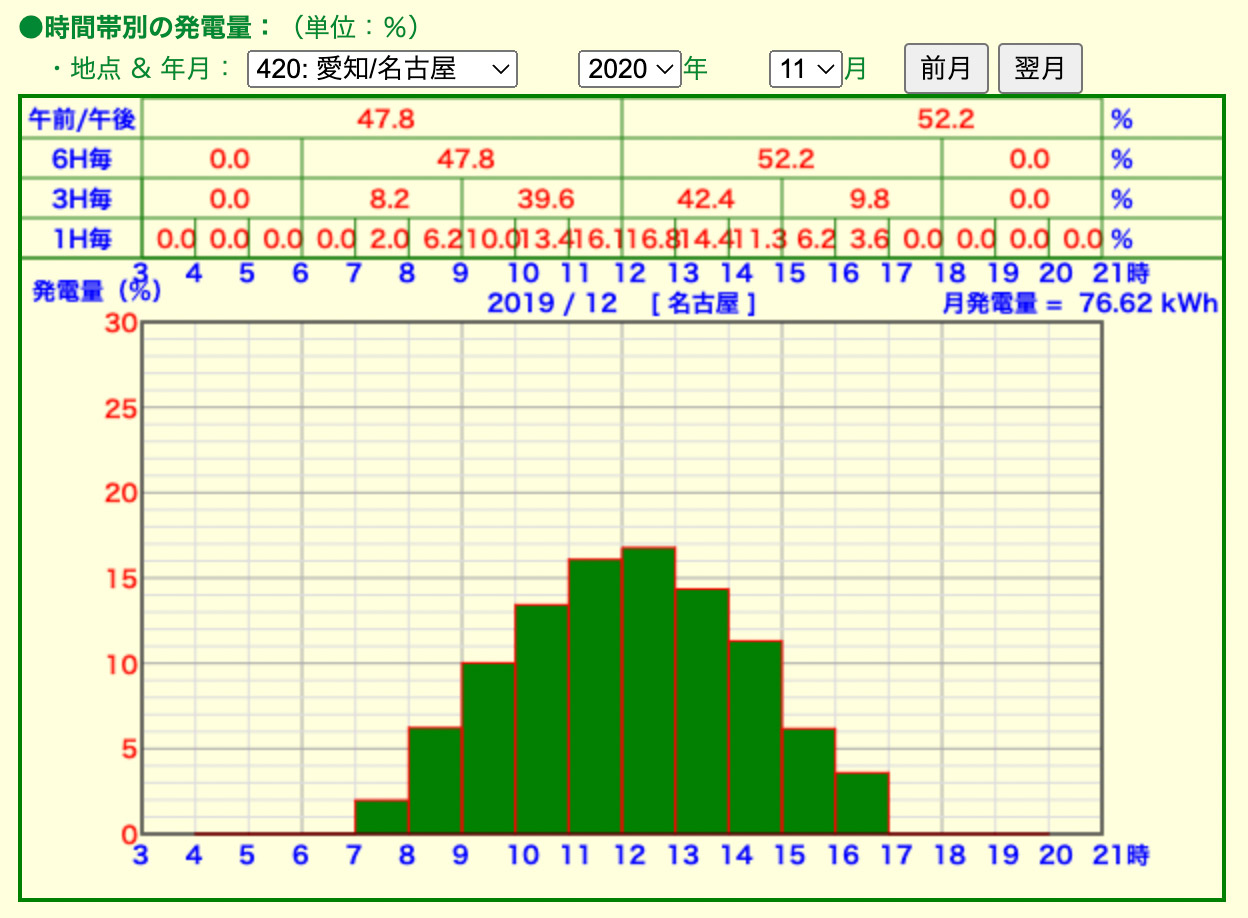This screenshot has height=918, width=1248.
Task: Click the 2019 / 12 [名古屋] chart title
Action: (621, 303)
